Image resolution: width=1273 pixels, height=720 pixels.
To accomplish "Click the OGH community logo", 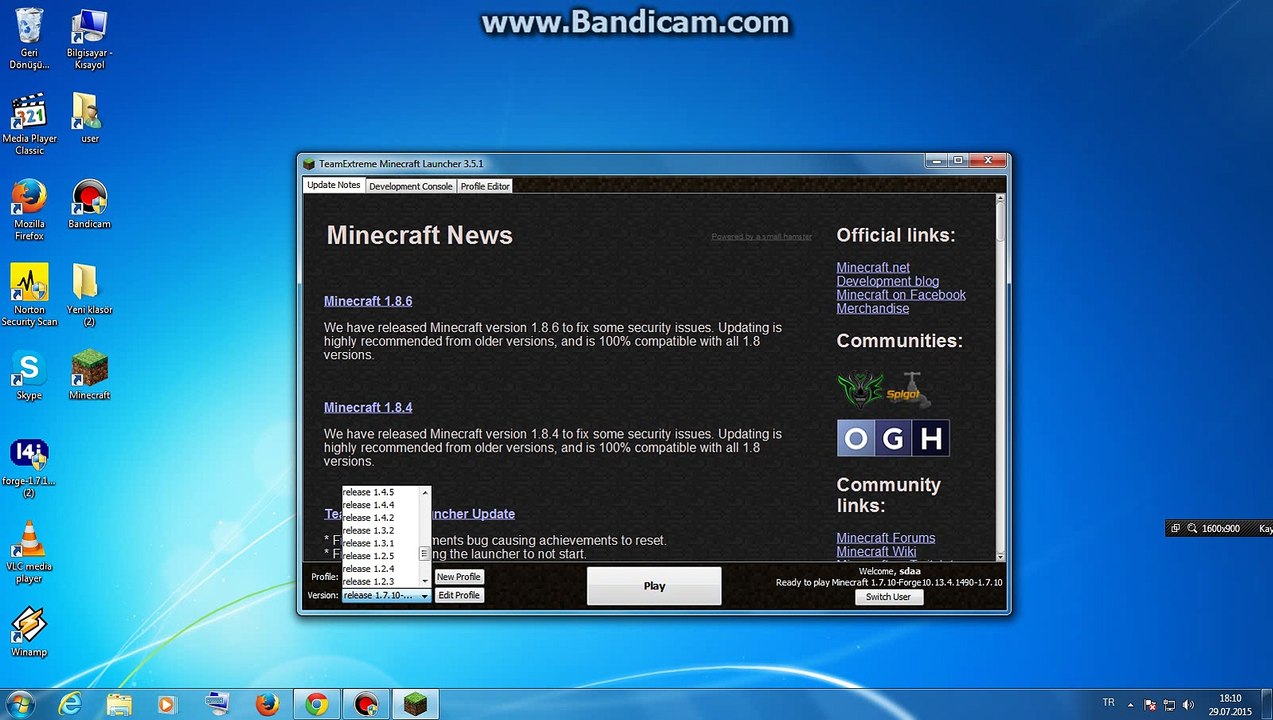I will (893, 438).
